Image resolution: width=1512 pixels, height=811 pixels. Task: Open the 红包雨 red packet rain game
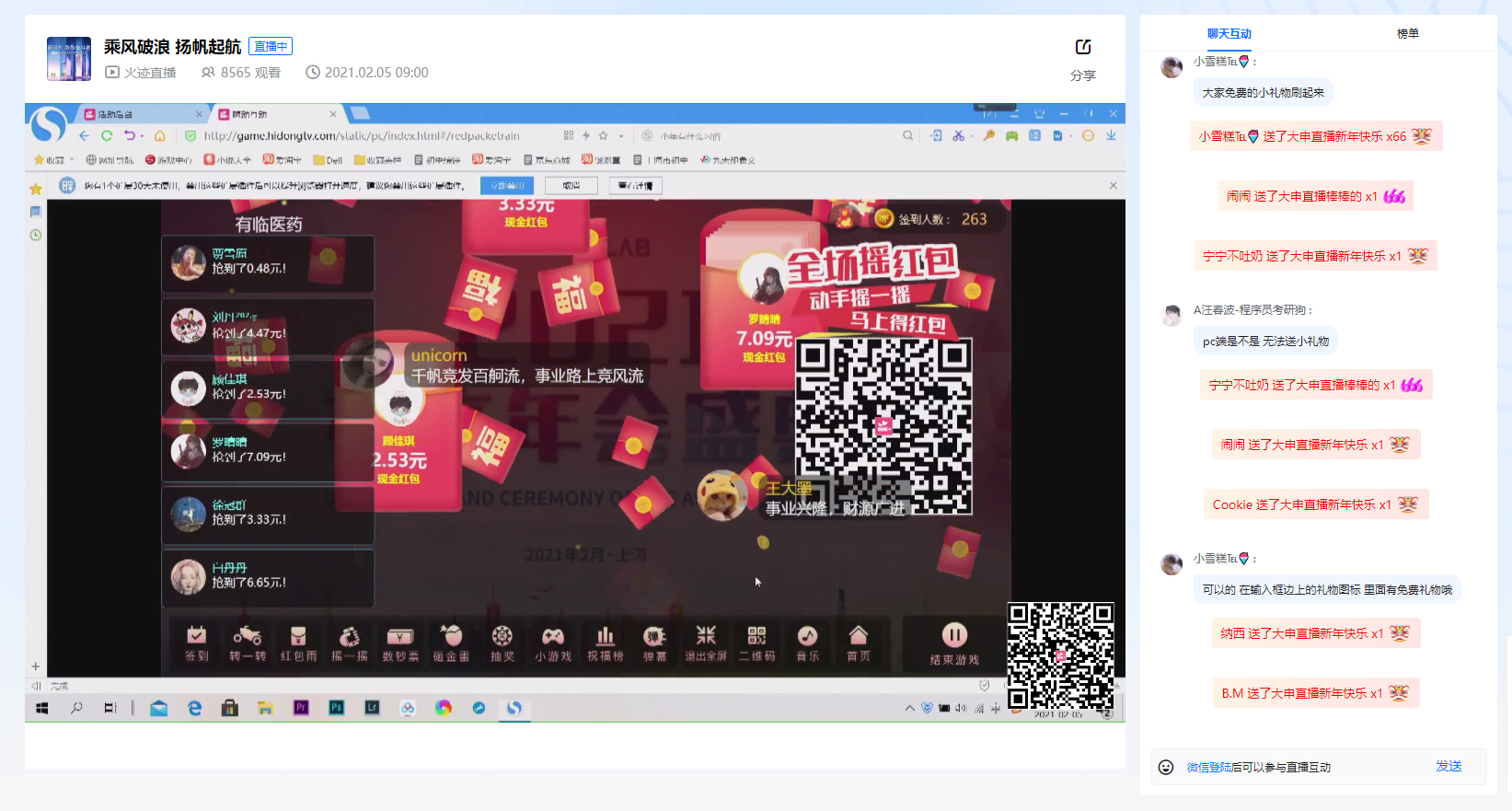click(298, 643)
